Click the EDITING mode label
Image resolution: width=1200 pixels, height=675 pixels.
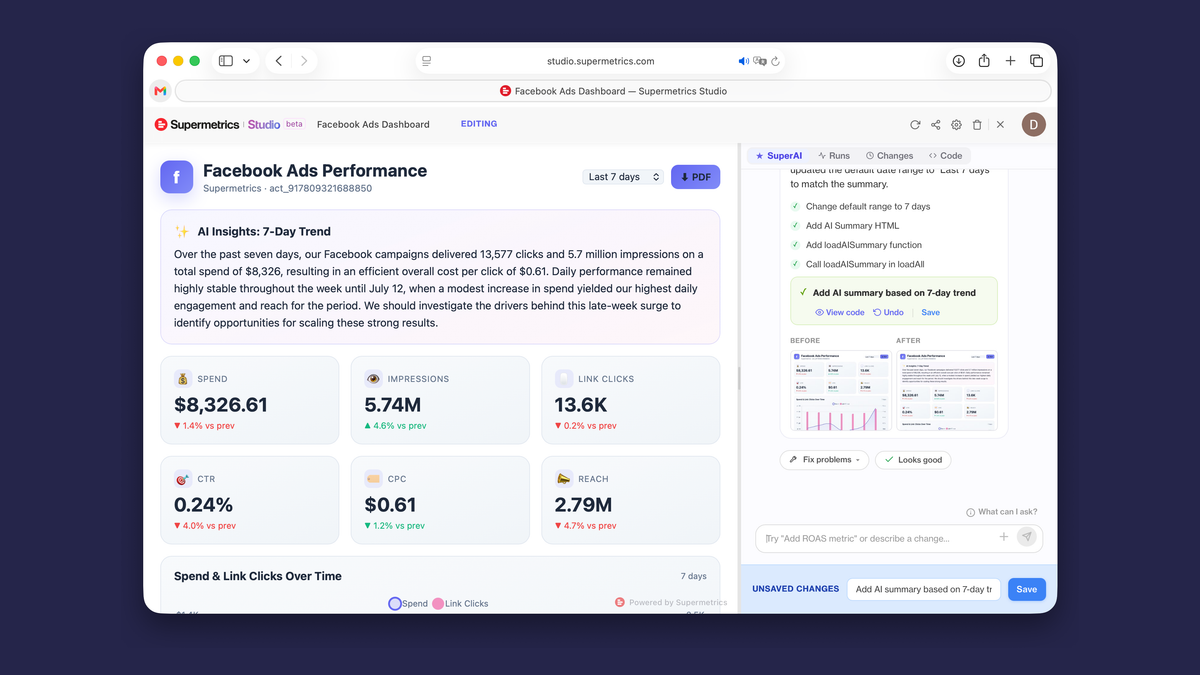pyautogui.click(x=479, y=124)
